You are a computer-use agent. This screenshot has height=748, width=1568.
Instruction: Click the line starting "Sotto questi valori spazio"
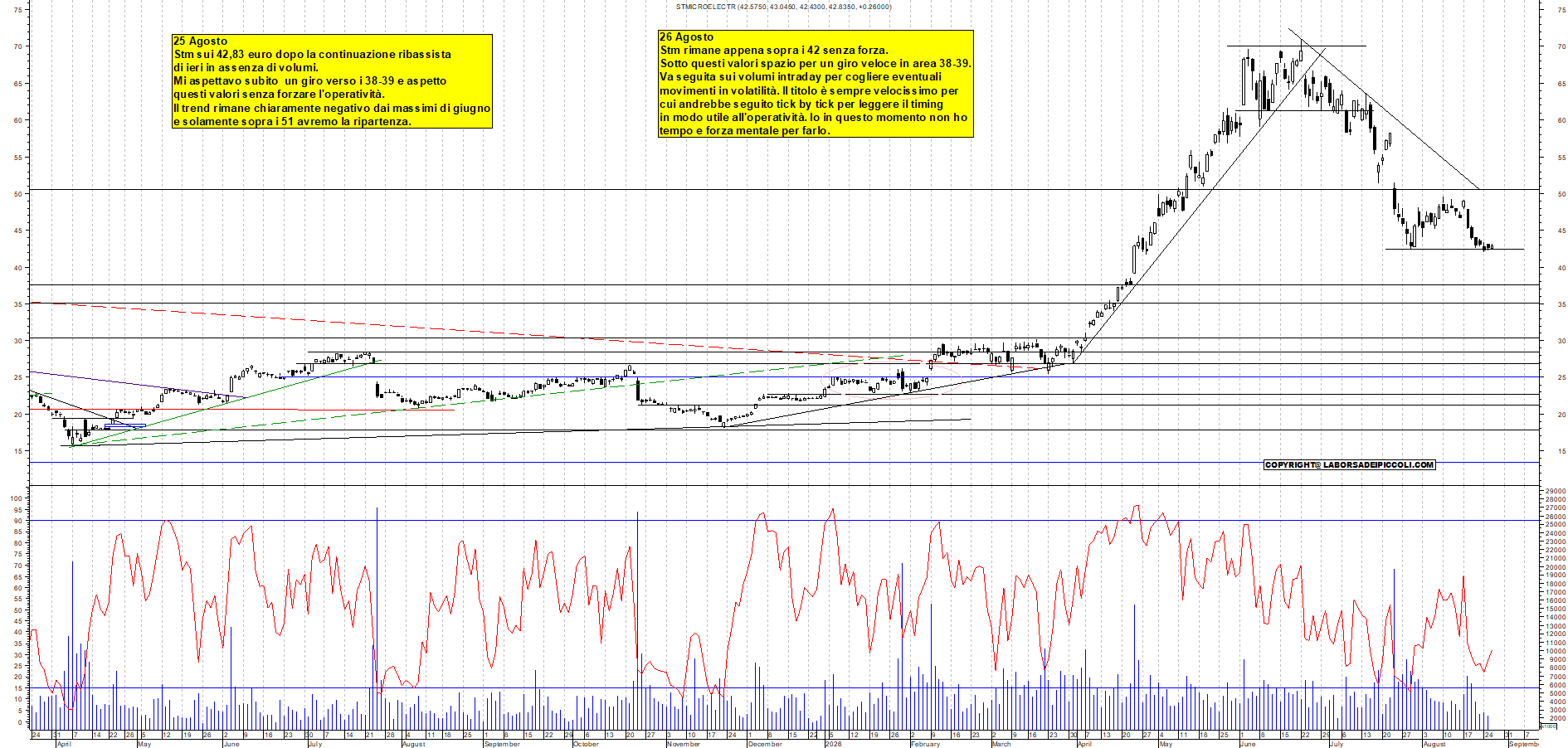pyautogui.click(x=816, y=63)
